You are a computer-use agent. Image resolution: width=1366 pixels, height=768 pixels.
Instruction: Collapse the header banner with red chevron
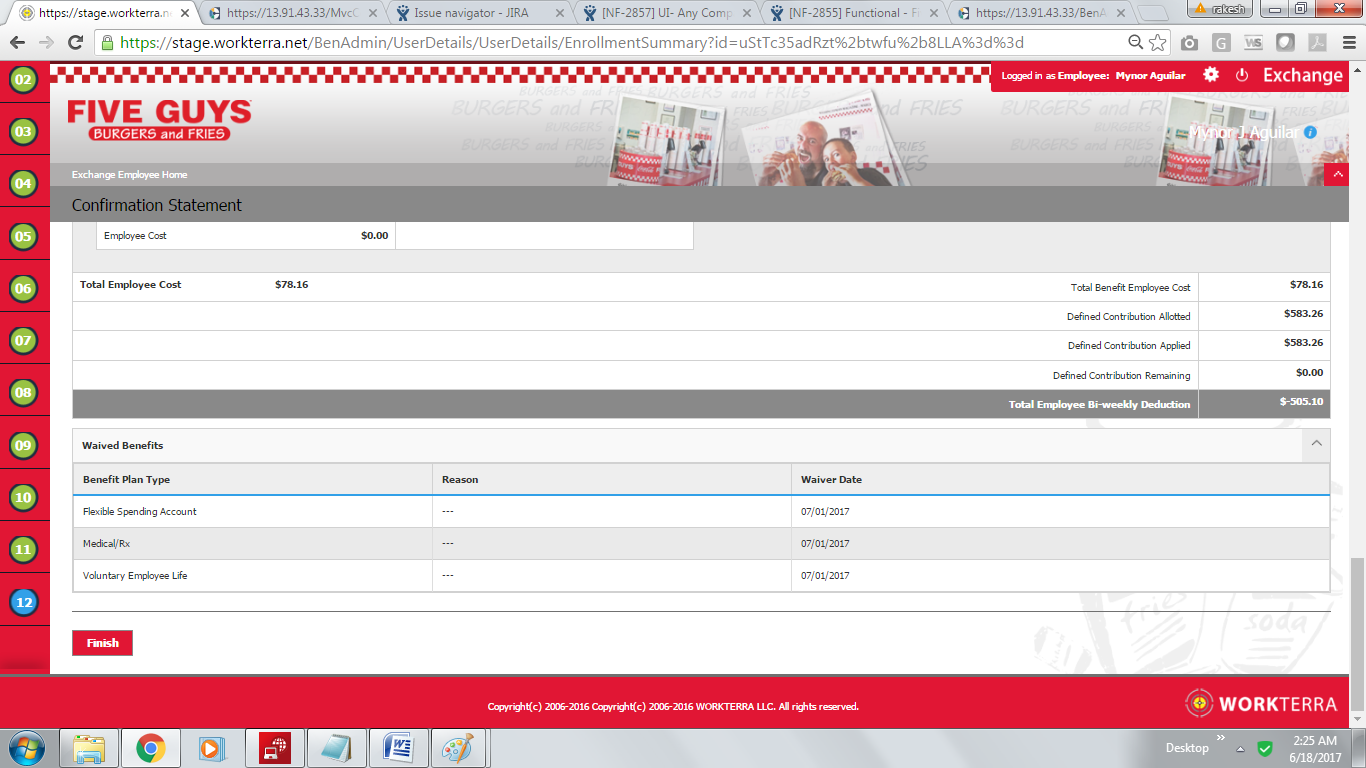coord(1337,175)
